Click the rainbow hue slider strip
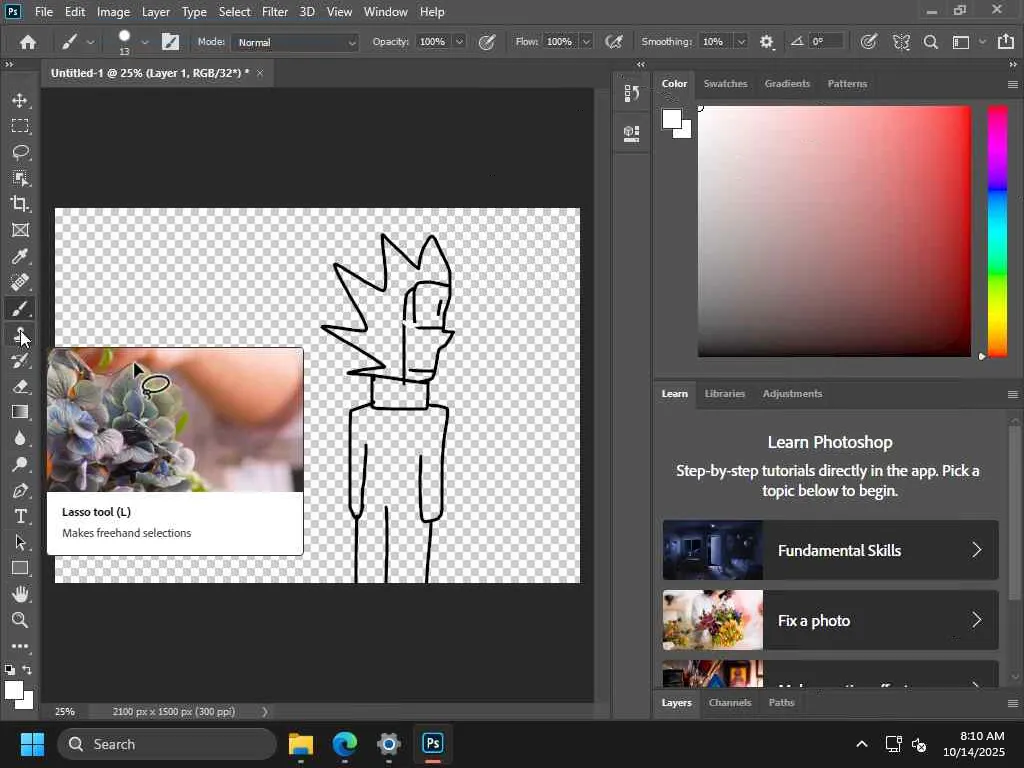The width and height of the screenshot is (1024, 768). pyautogui.click(x=997, y=230)
